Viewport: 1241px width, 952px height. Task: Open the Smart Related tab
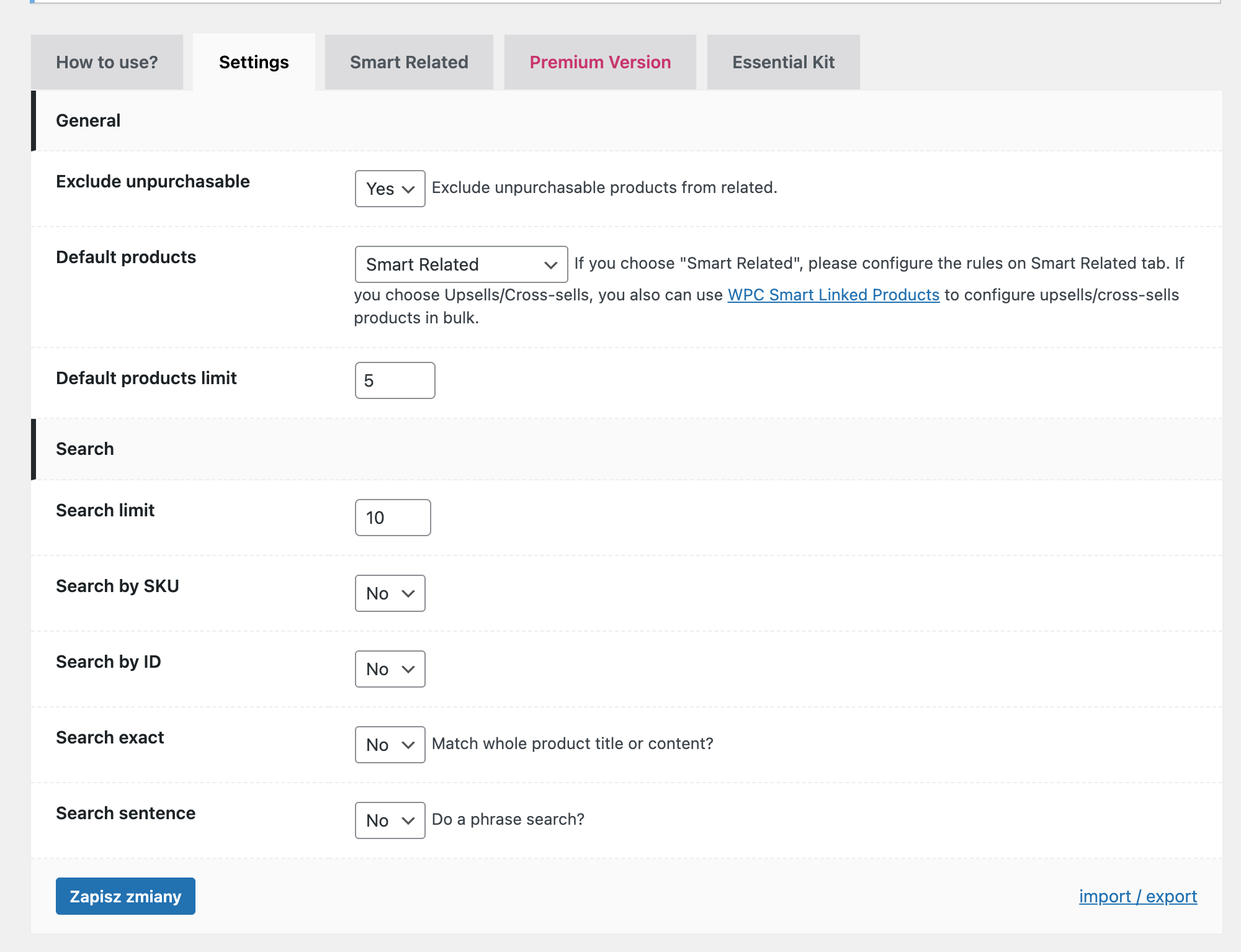pyautogui.click(x=409, y=62)
